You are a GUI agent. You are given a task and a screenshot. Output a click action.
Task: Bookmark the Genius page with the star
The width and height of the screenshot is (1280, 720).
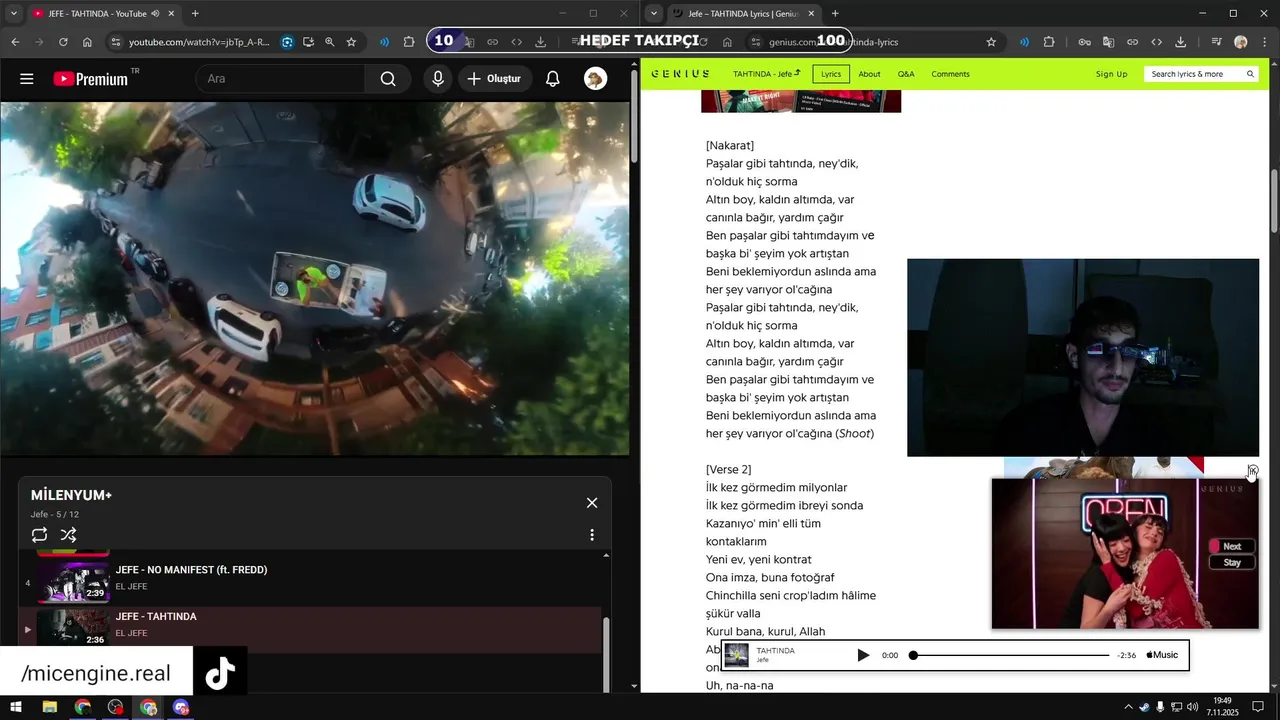pyautogui.click(x=991, y=42)
